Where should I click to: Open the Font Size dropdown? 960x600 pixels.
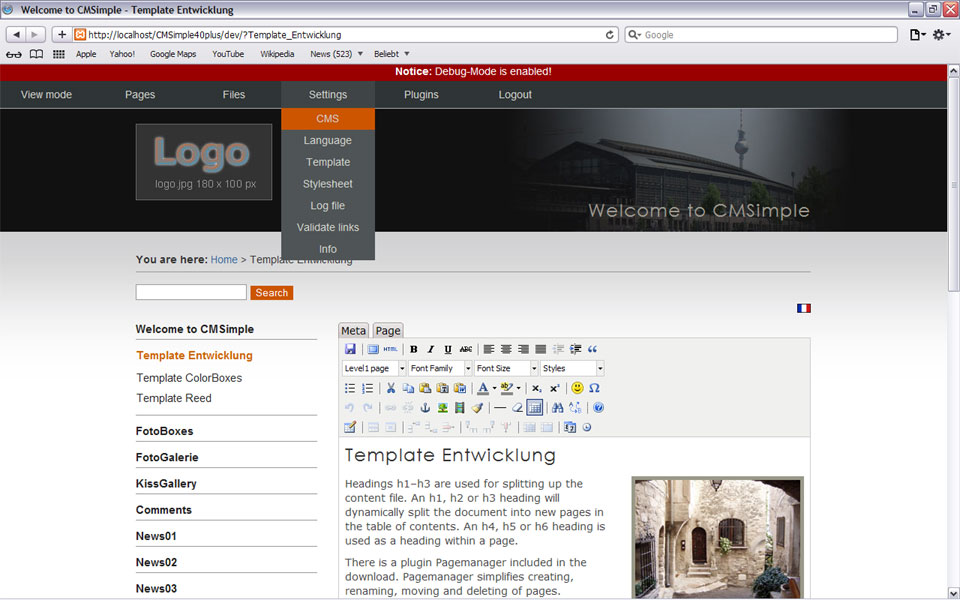(506, 369)
